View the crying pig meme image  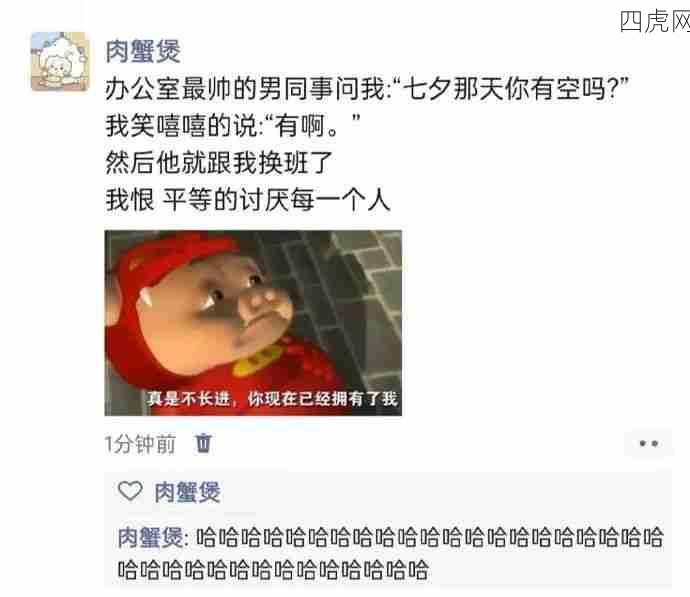[x=253, y=322]
